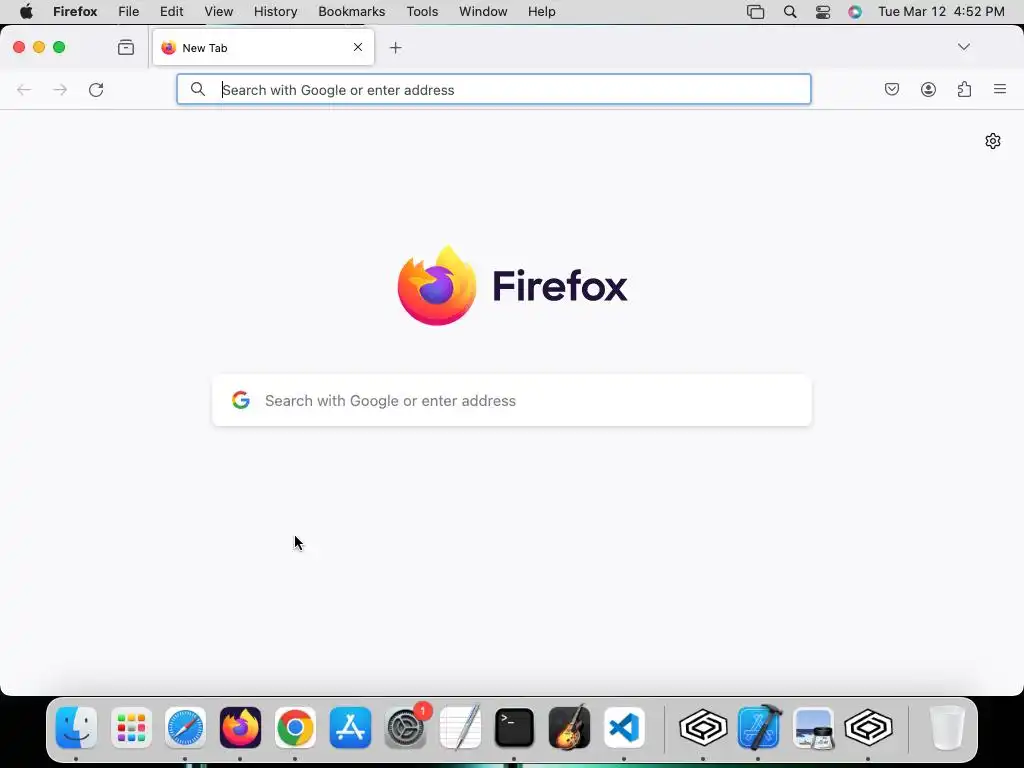Launch Google Chrome from the Dock
1024x768 pixels.
[x=295, y=728]
